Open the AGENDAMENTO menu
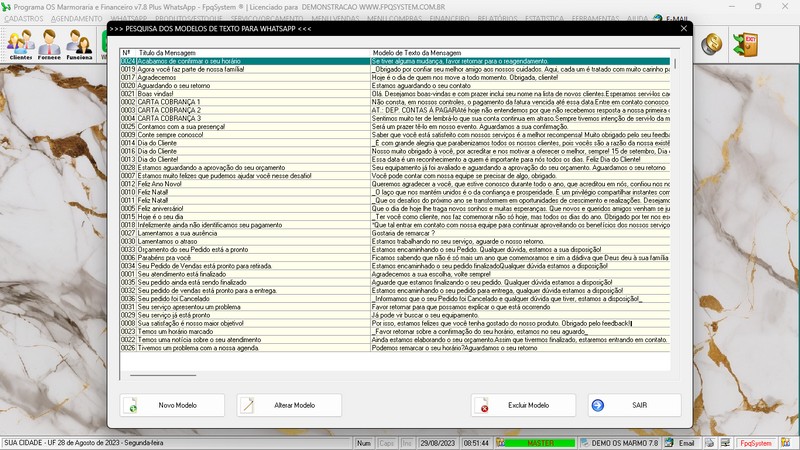 tap(77, 19)
